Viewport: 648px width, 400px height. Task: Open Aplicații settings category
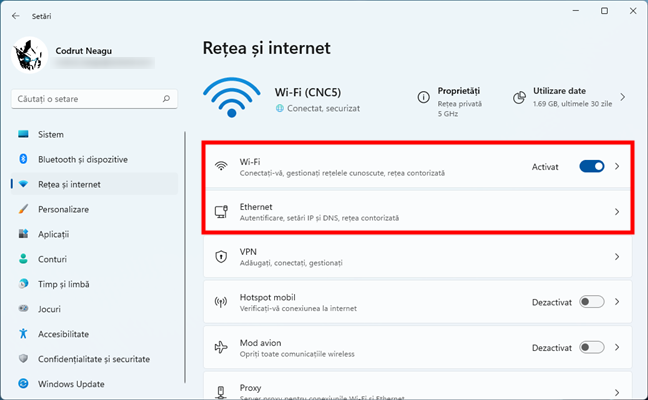95,234
